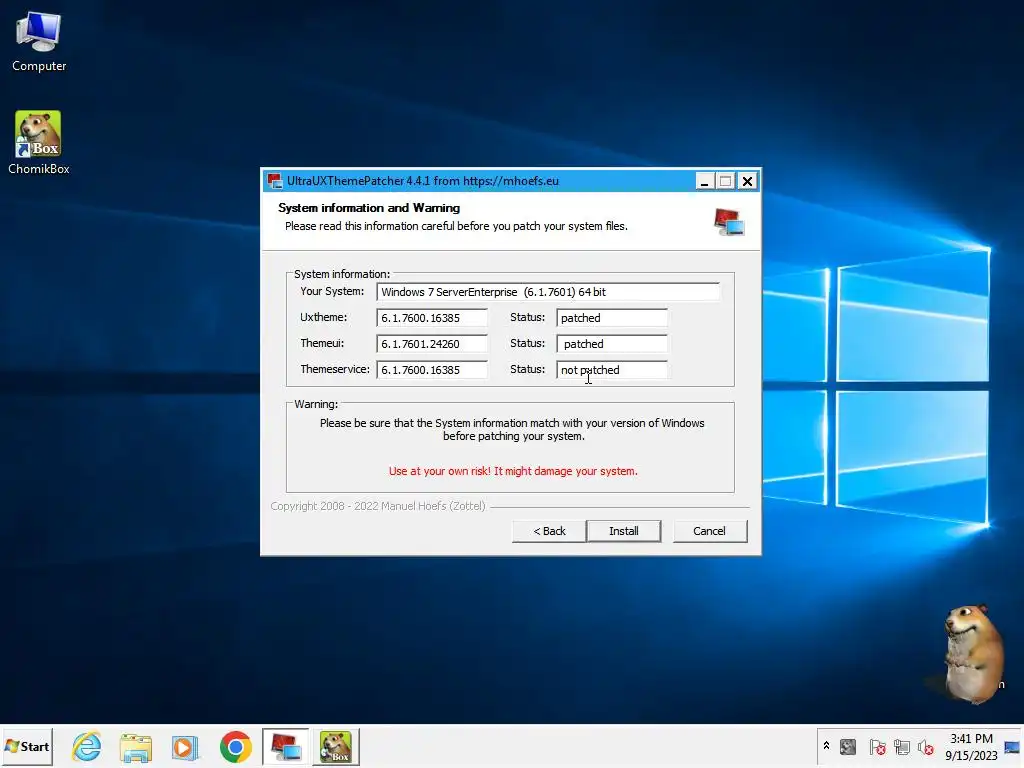Select UltraUXThemePatcher taskbar button
This screenshot has height=768, width=1024.
(x=285, y=746)
